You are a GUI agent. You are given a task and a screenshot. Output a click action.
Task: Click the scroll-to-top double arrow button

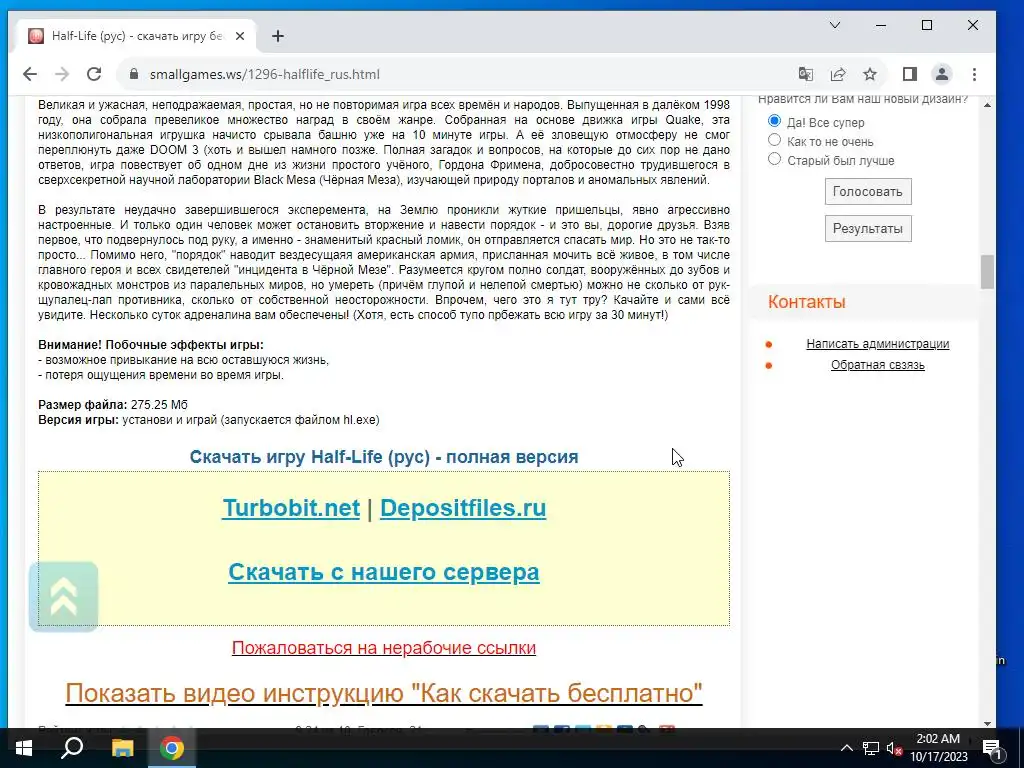click(63, 597)
